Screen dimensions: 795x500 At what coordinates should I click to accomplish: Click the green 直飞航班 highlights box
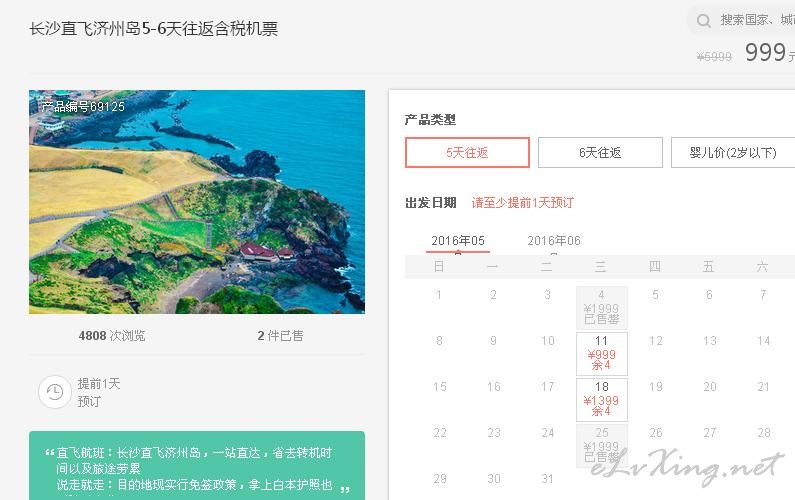[x=197, y=466]
